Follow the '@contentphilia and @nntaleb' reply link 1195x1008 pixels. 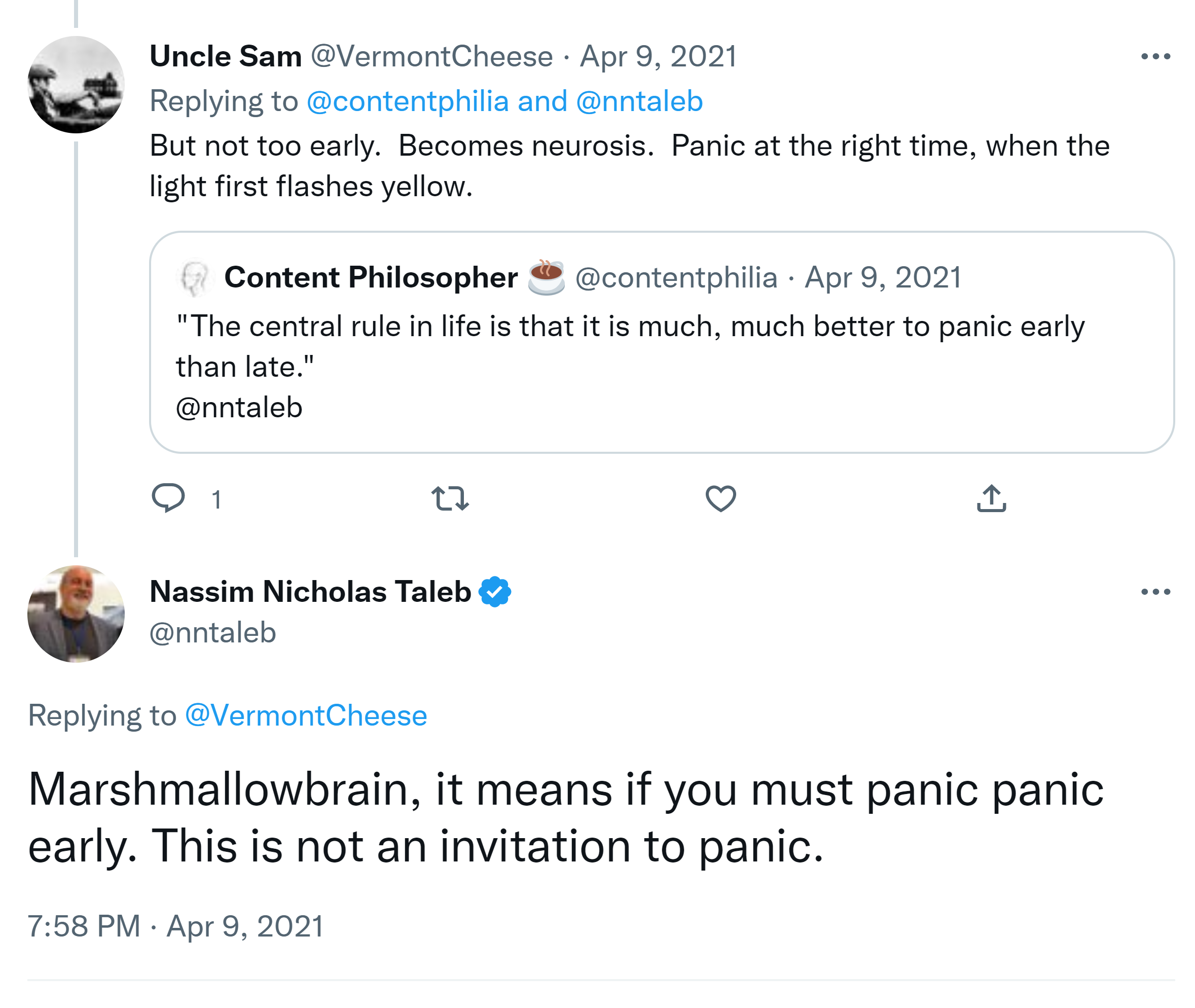tap(504, 101)
